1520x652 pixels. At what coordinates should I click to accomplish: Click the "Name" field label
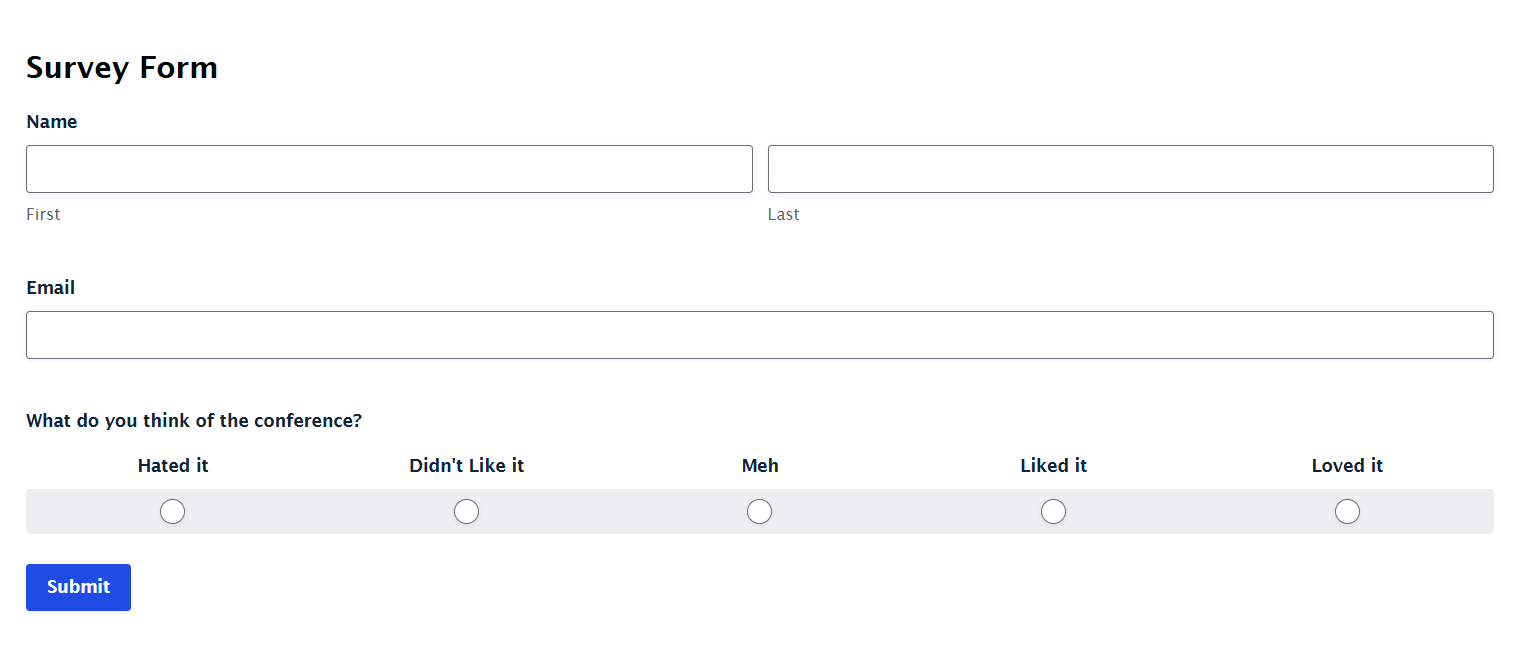click(x=52, y=122)
